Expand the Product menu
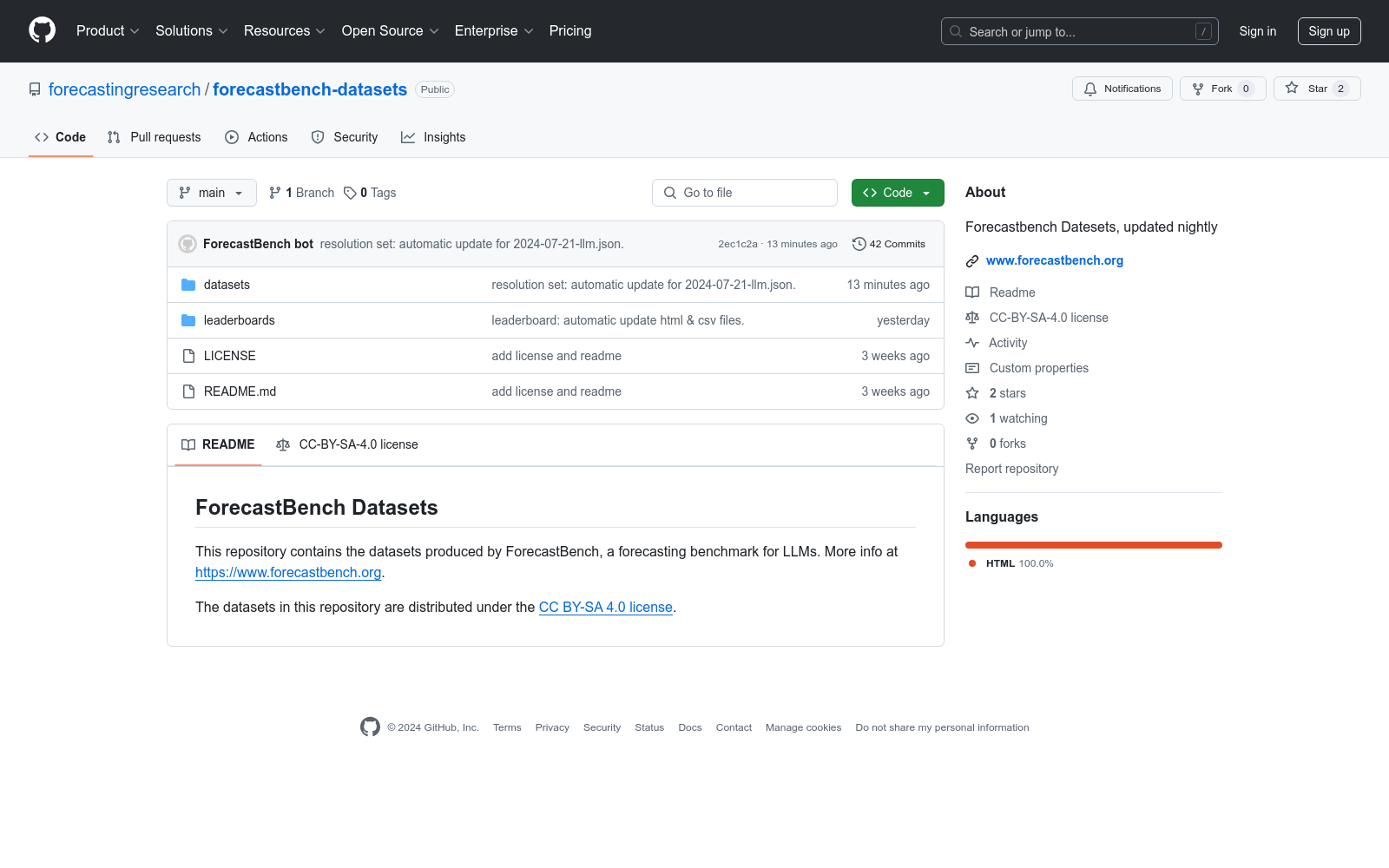 point(108,31)
